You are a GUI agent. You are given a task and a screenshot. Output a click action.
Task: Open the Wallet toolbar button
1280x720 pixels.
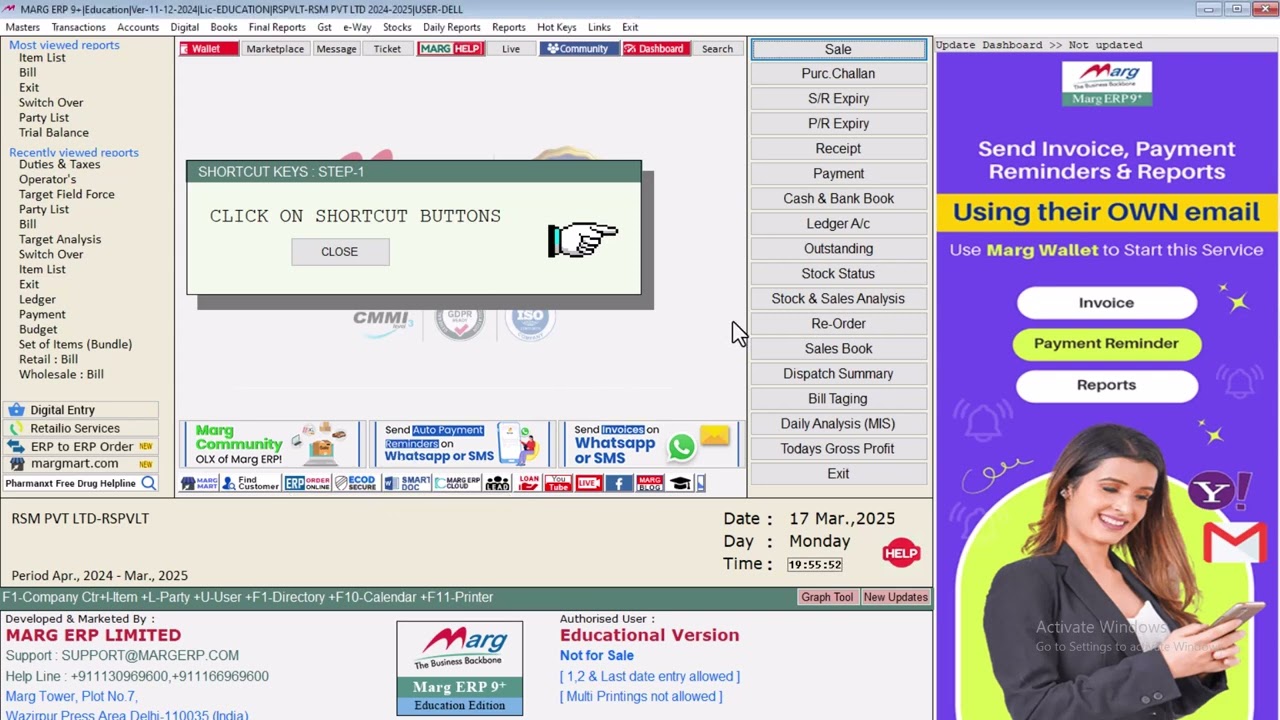(x=208, y=49)
